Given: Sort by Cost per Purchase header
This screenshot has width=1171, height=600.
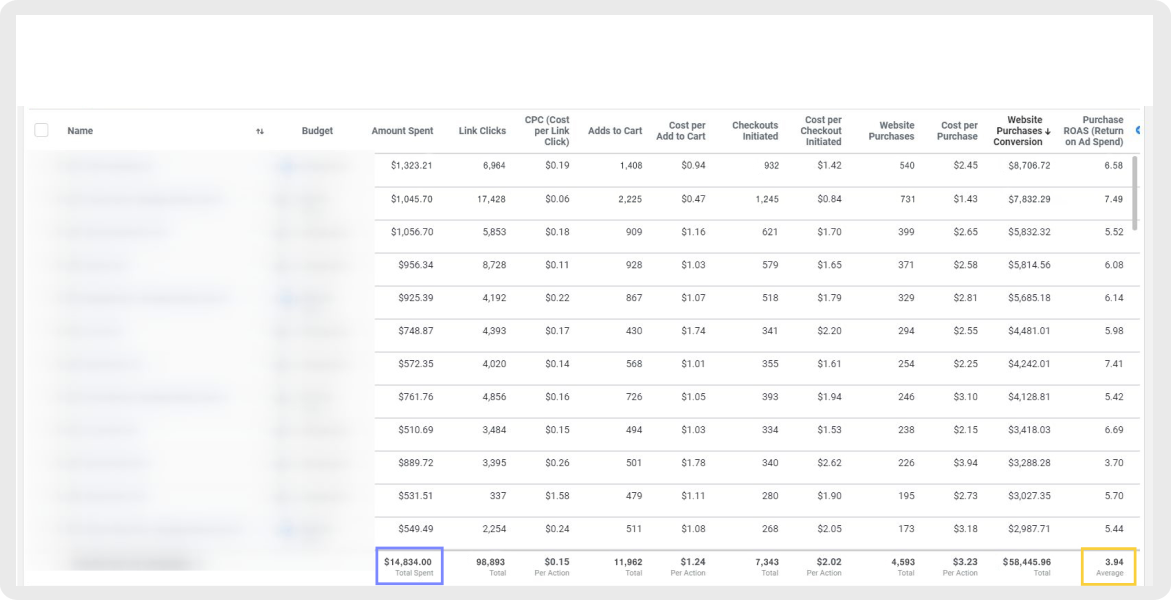Looking at the screenshot, I should click(x=958, y=131).
